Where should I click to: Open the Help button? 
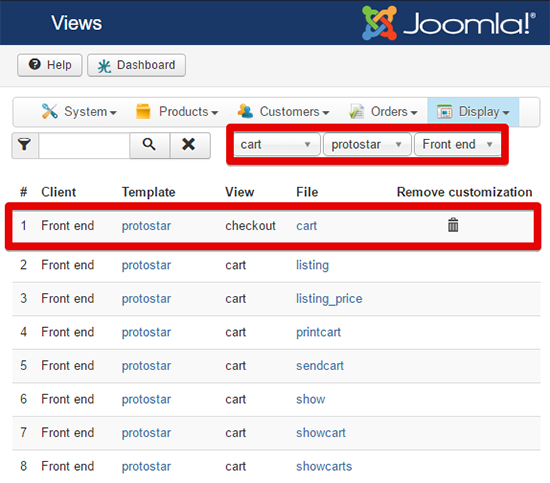click(50, 65)
